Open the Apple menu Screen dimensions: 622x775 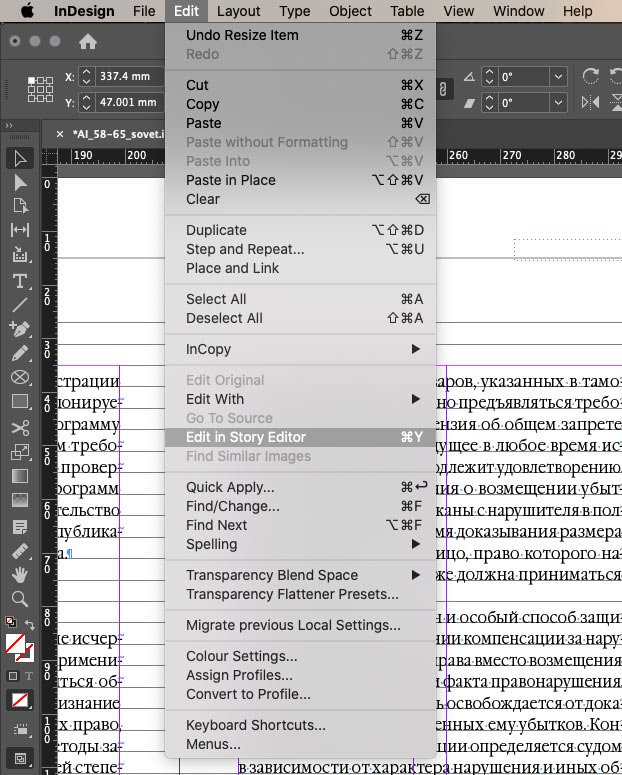tap(27, 11)
